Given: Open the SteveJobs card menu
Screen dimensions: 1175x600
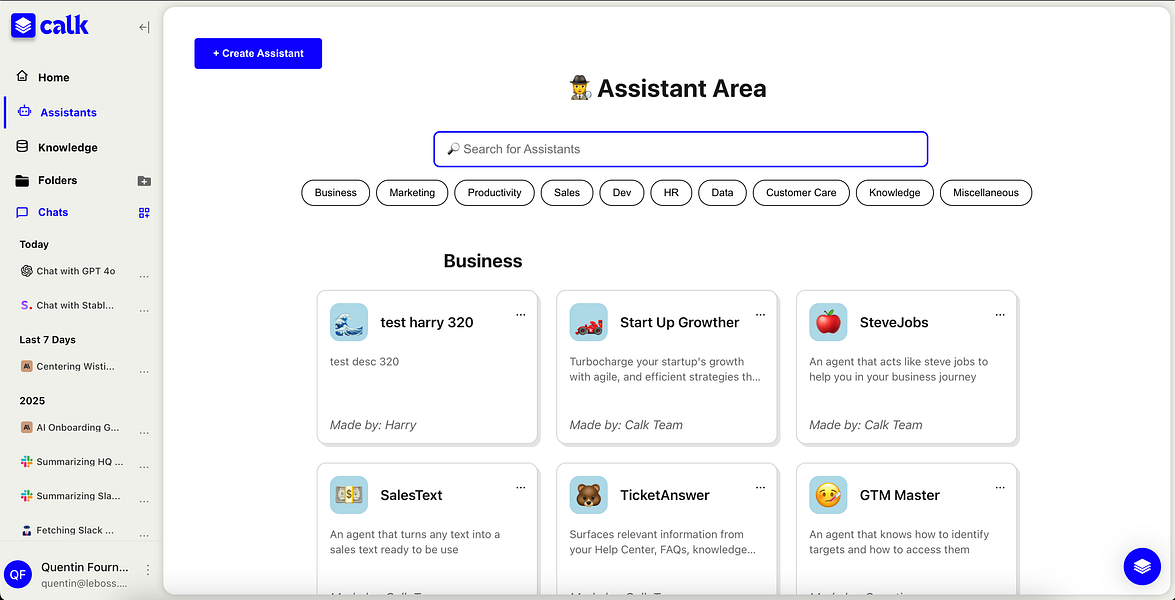Looking at the screenshot, I should tap(1000, 315).
